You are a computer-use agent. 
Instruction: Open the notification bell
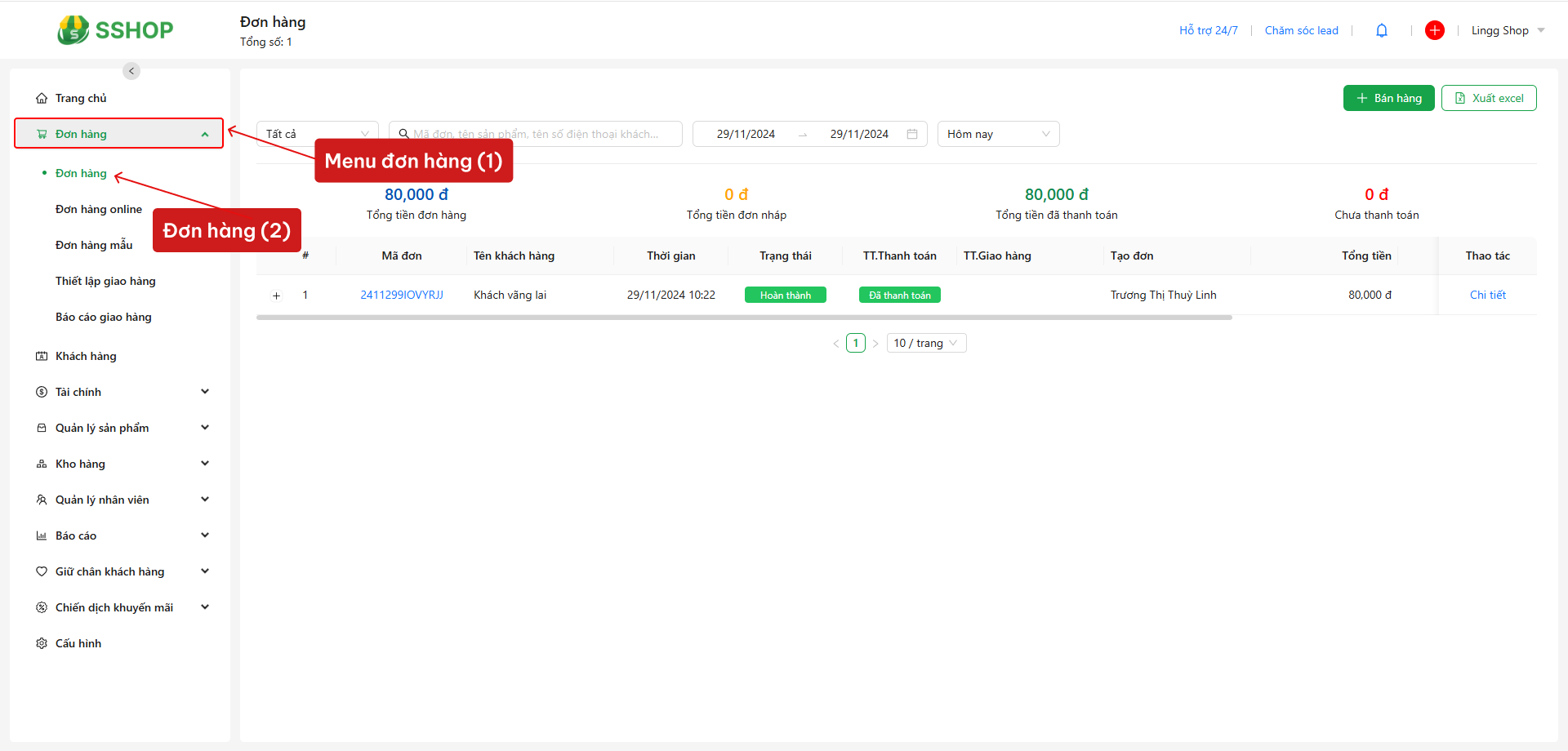pyautogui.click(x=1382, y=30)
